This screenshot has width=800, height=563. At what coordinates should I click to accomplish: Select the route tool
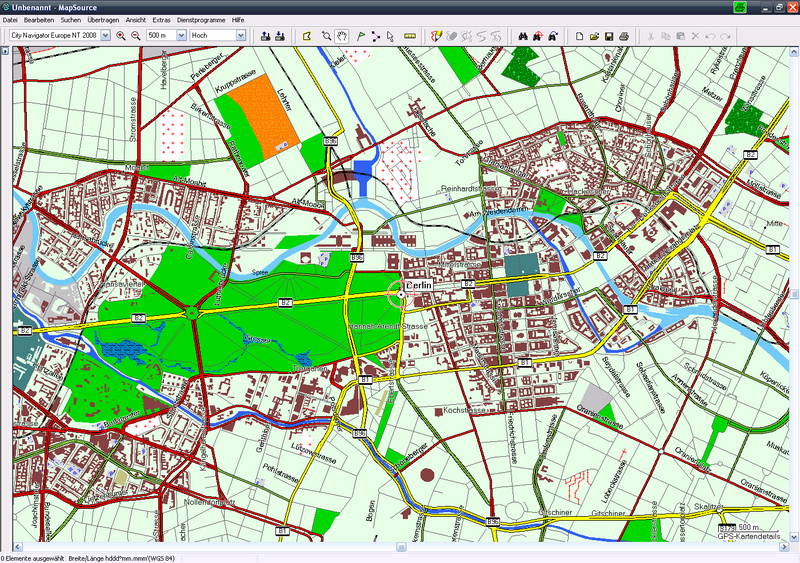pyautogui.click(x=375, y=35)
